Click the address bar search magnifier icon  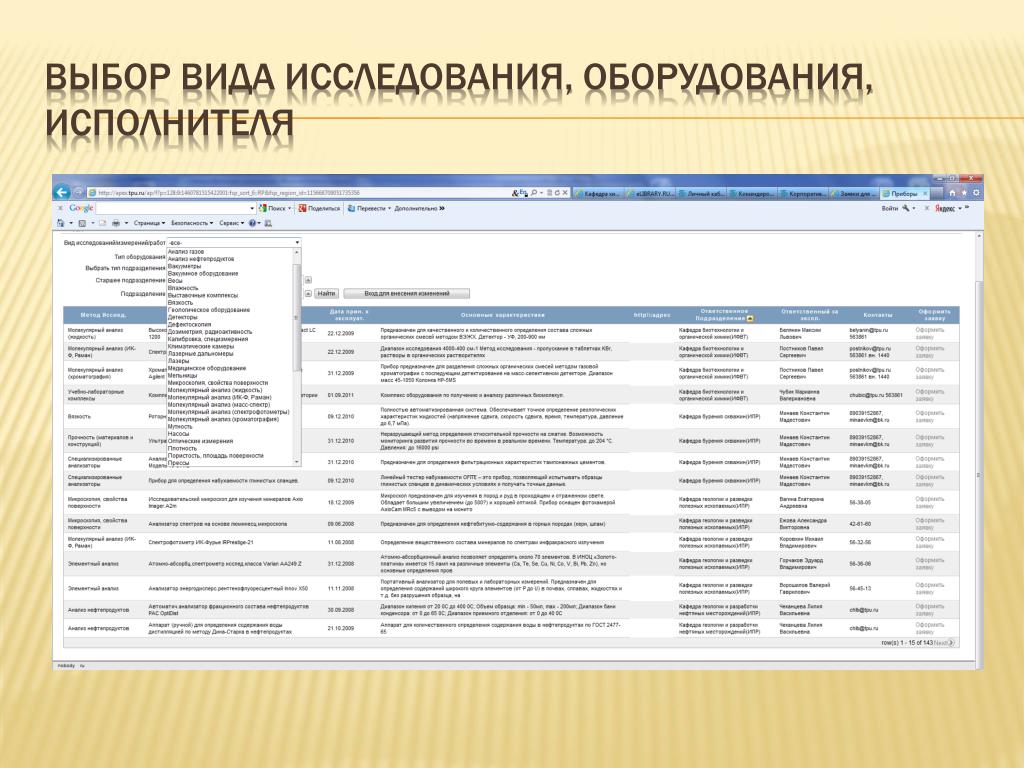pos(534,193)
